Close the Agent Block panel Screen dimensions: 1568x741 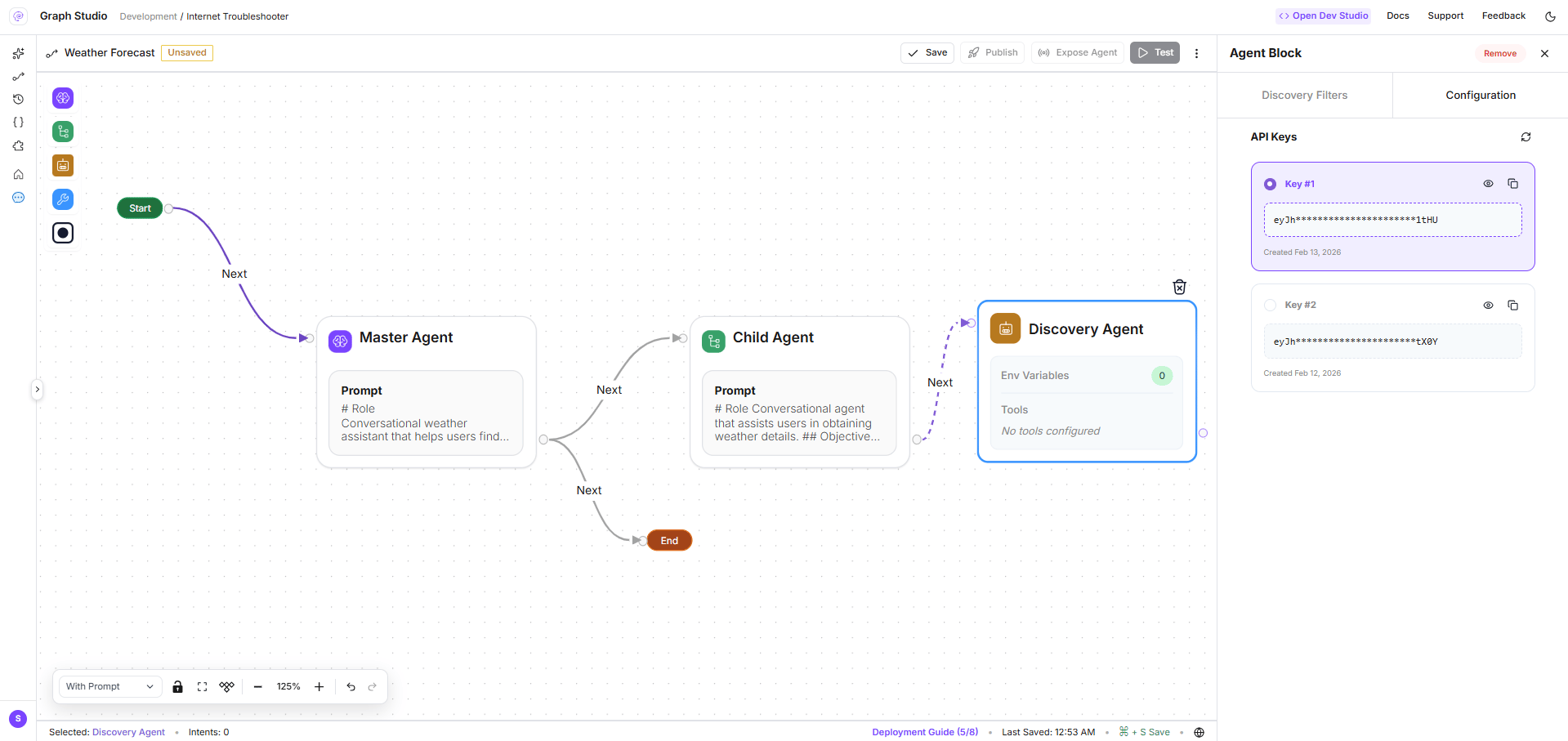pos(1544,53)
